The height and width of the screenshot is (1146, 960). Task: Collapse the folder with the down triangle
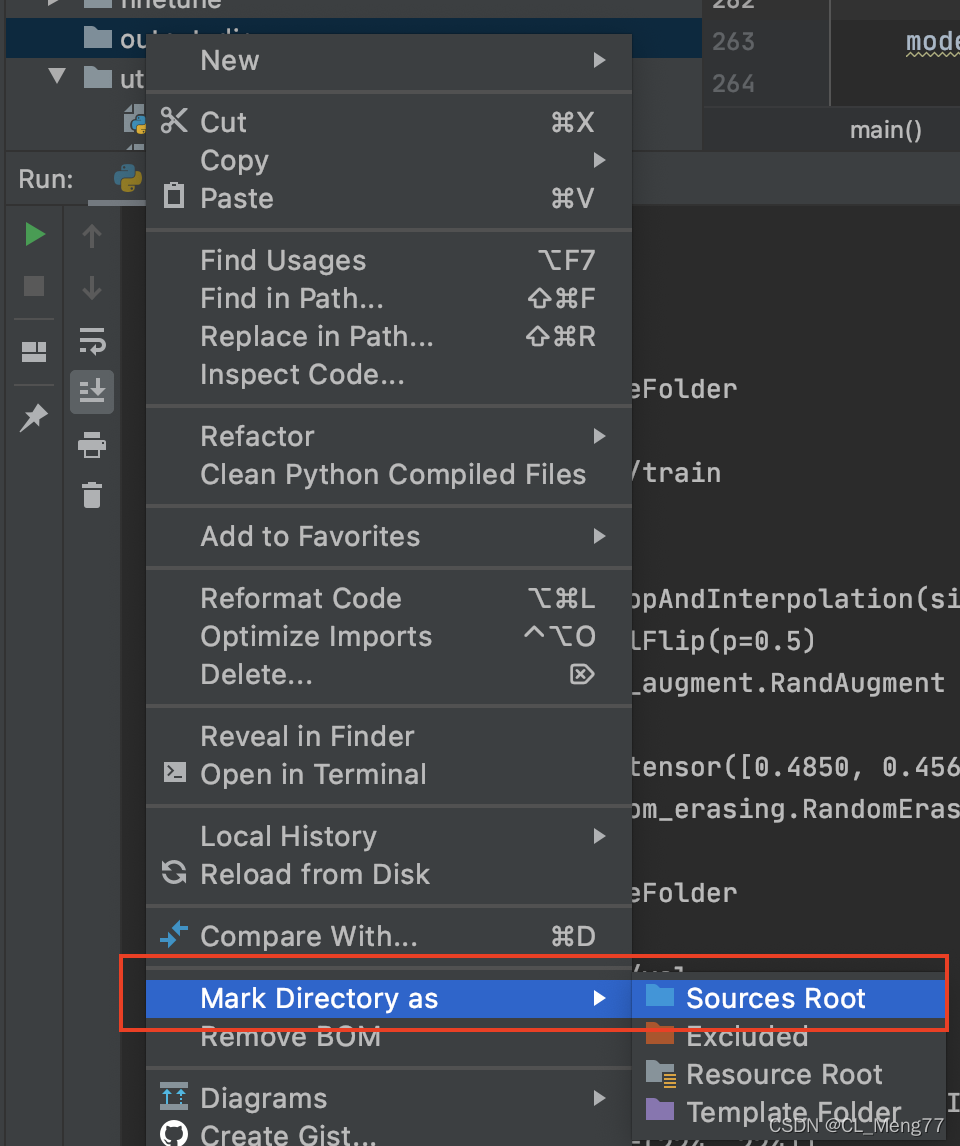pos(57,76)
